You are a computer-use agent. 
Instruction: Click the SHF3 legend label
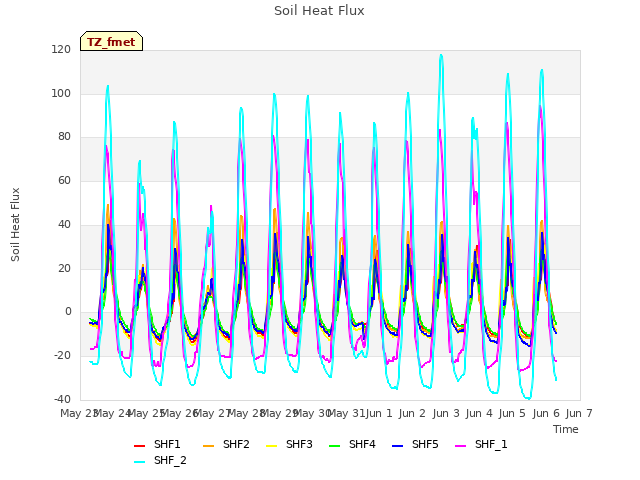coord(299,444)
